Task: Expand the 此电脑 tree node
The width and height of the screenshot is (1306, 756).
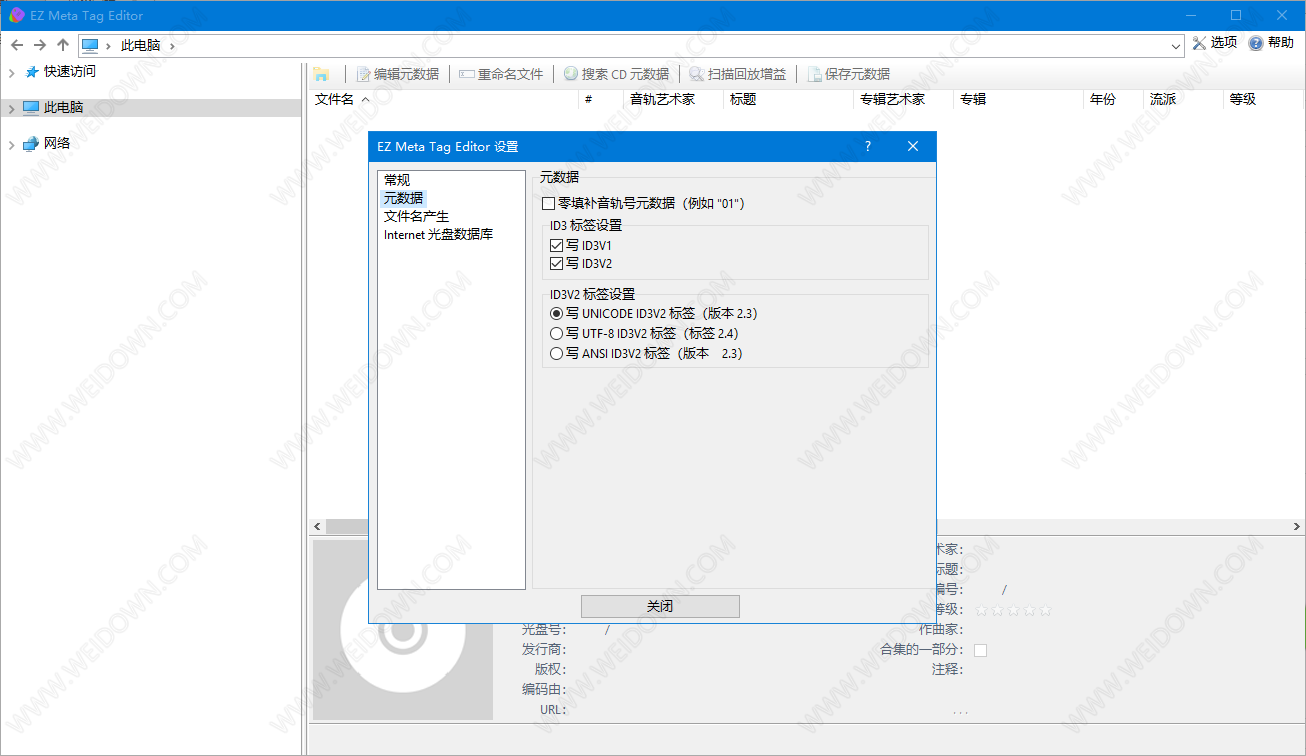Action: pos(11,109)
